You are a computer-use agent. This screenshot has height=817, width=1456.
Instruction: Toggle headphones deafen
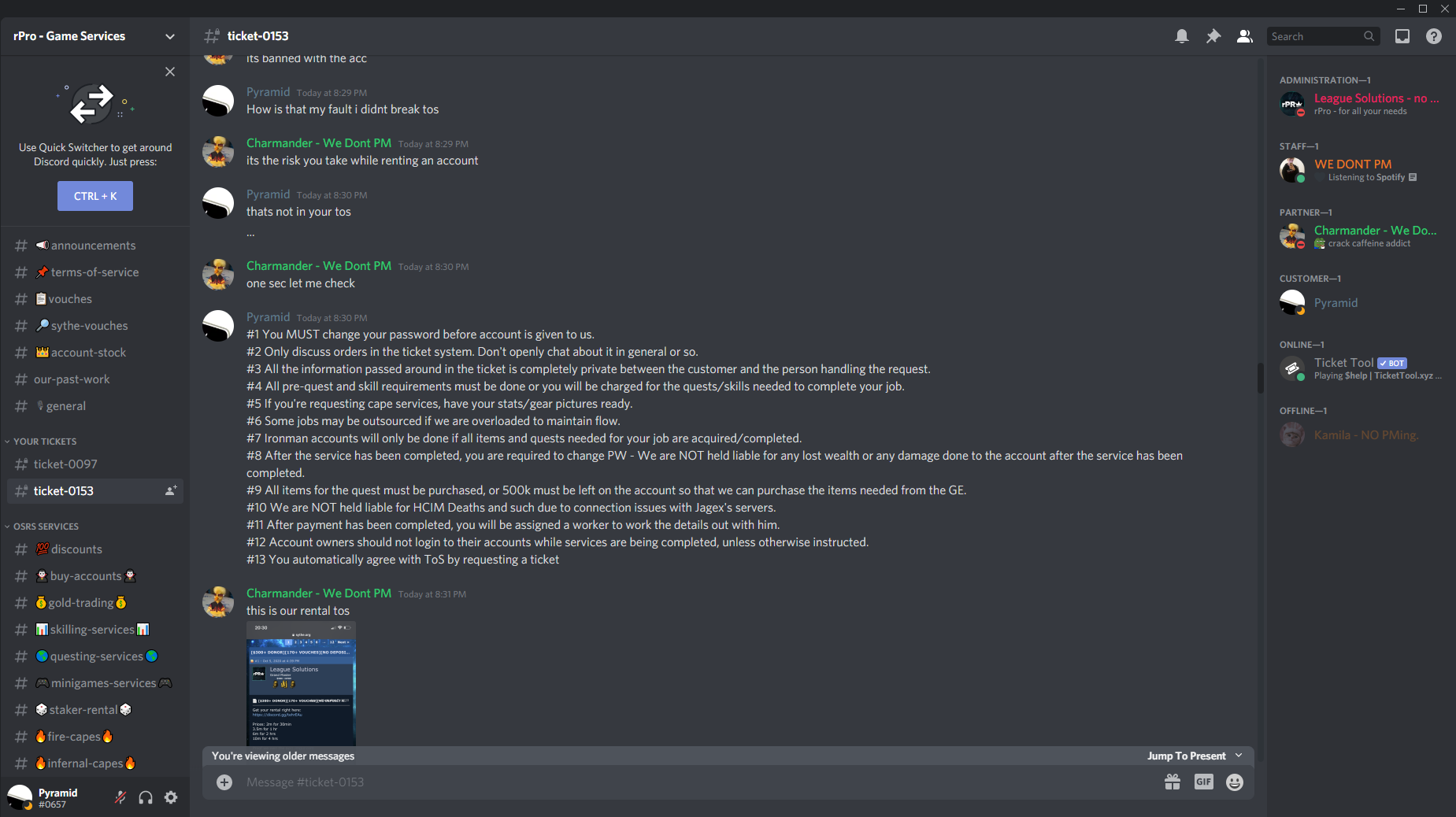tap(146, 797)
